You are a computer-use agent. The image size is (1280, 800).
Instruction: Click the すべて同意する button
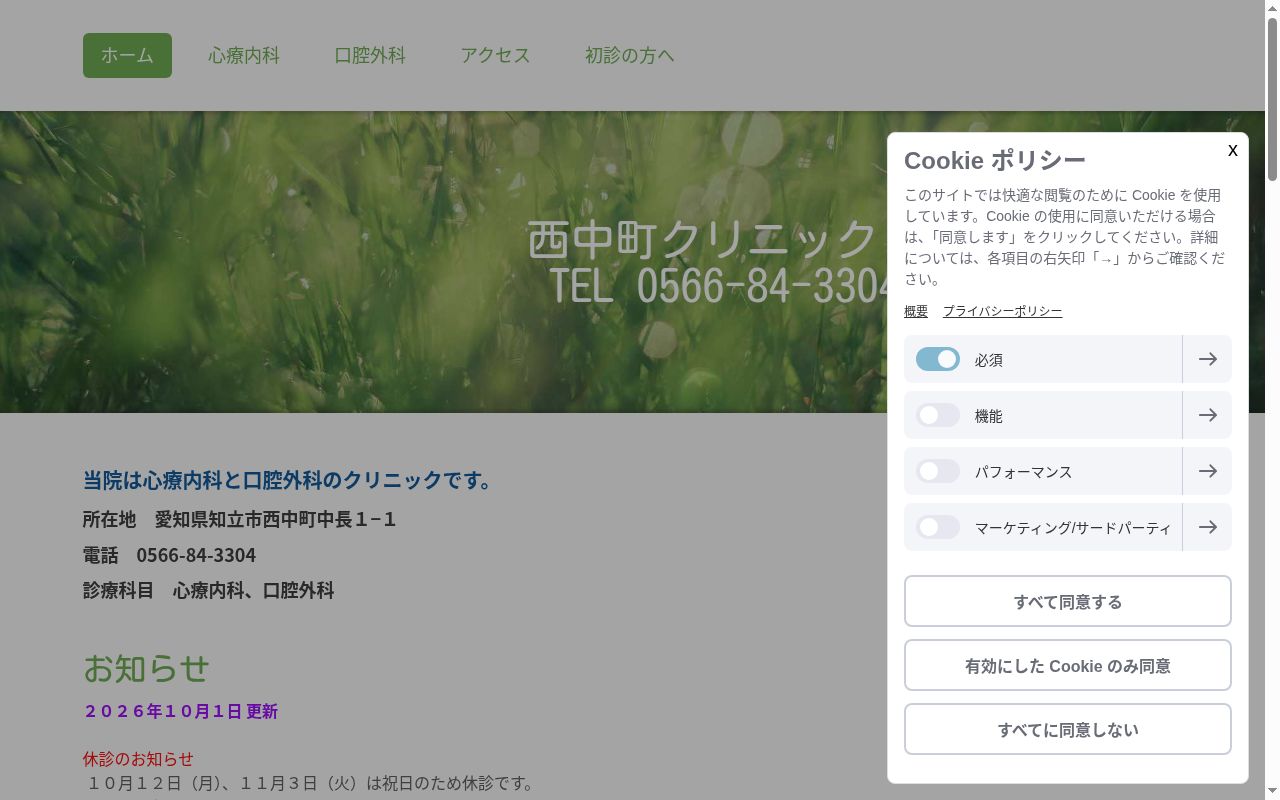tap(1068, 601)
